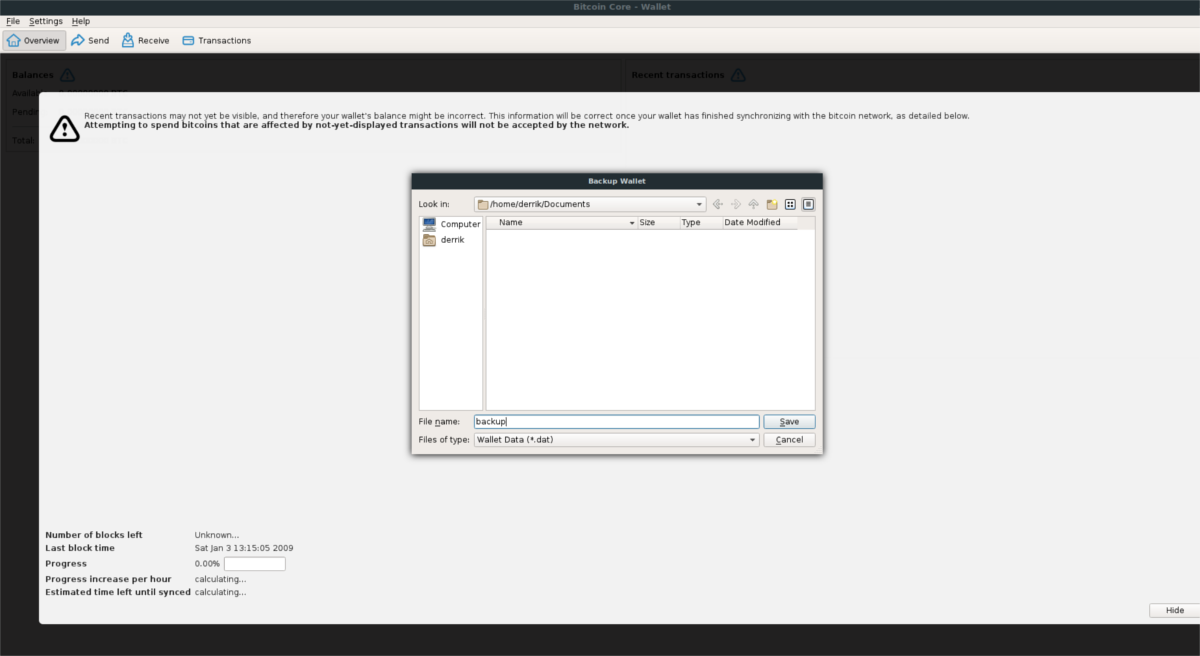Image resolution: width=1200 pixels, height=656 pixels.
Task: Expand the Files of type dropdown
Action: [x=752, y=440]
